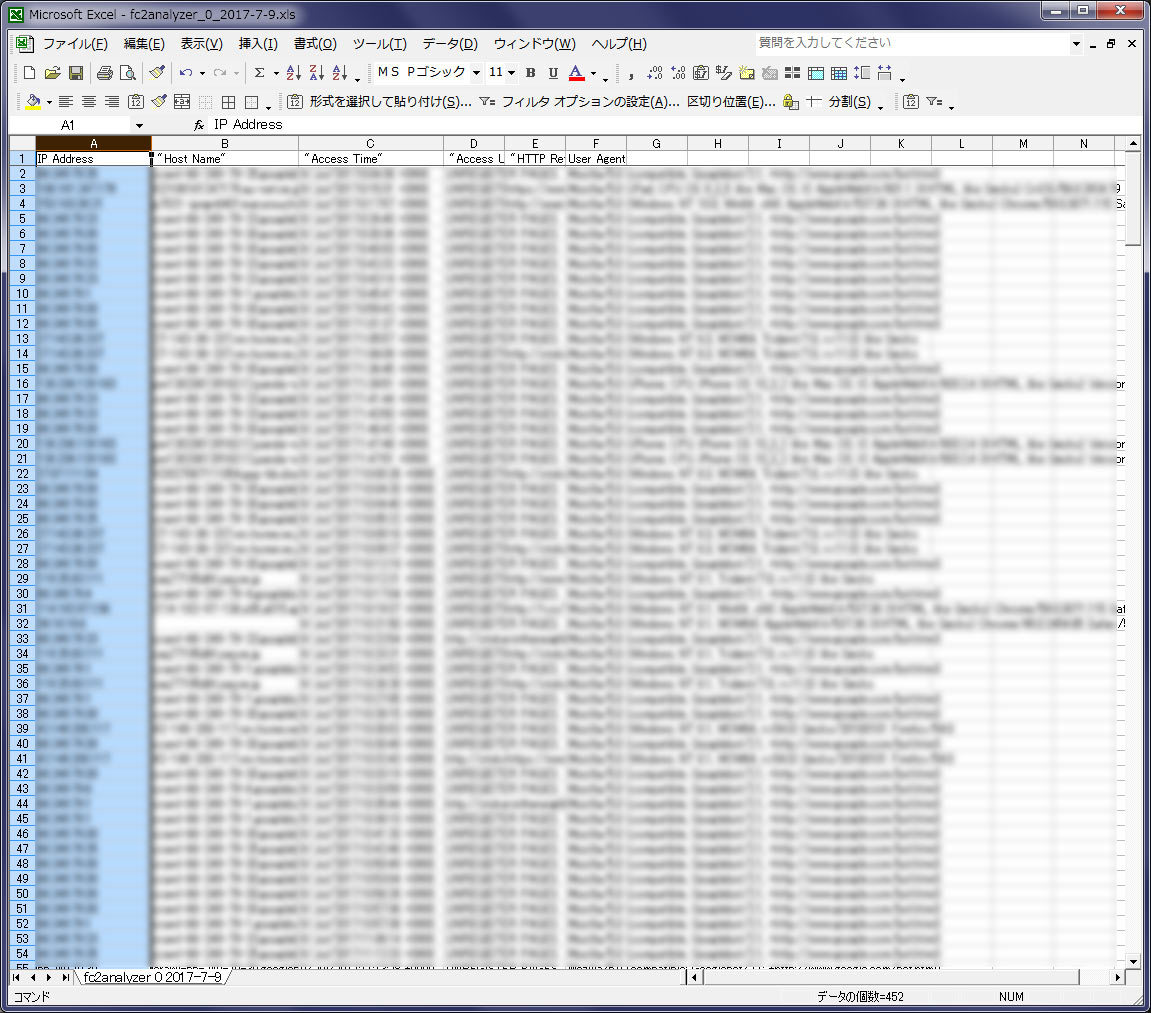Open the ウィンドウ menu

pos(534,44)
